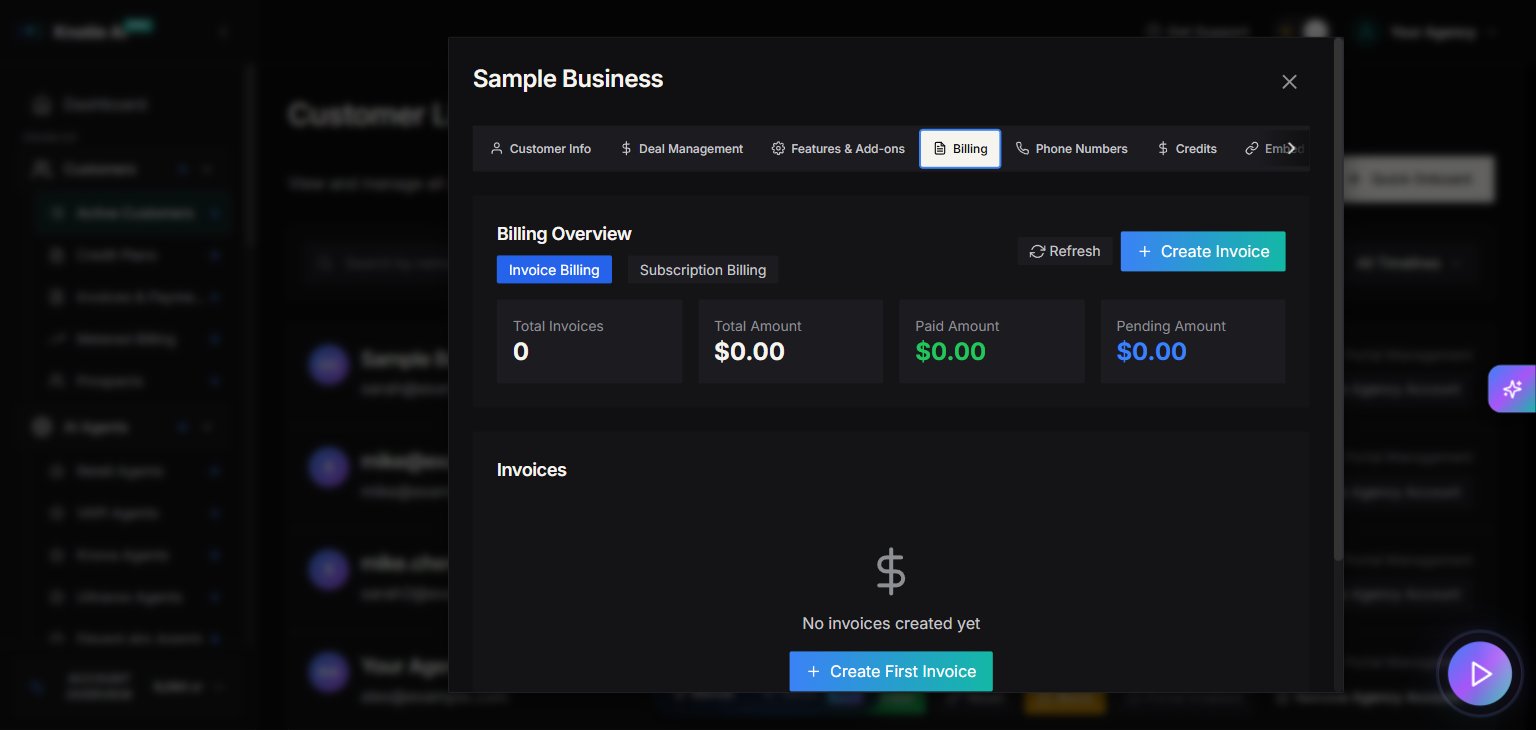
Task: Click the Sample Business dialog title
Action: click(x=568, y=79)
